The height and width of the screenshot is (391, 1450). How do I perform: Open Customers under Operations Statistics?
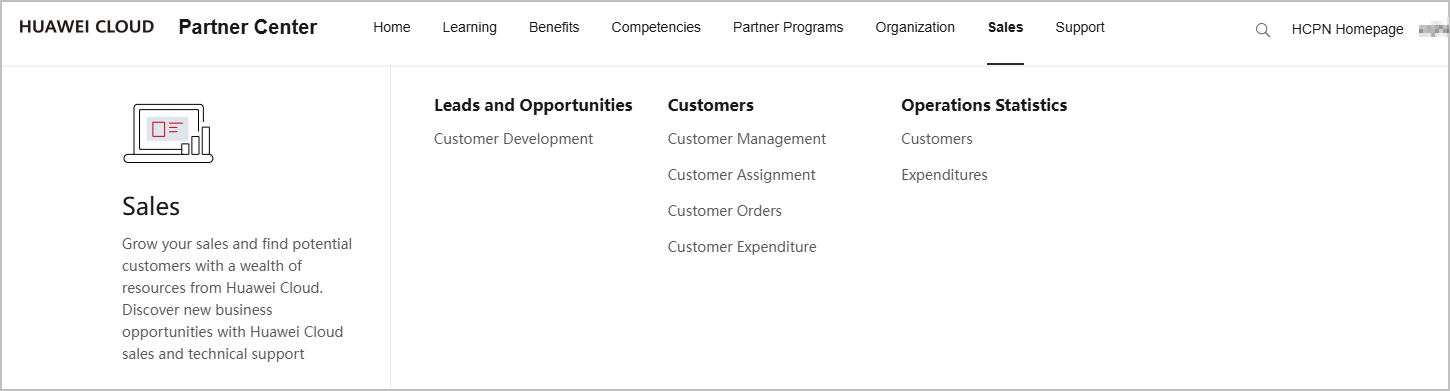(x=937, y=139)
